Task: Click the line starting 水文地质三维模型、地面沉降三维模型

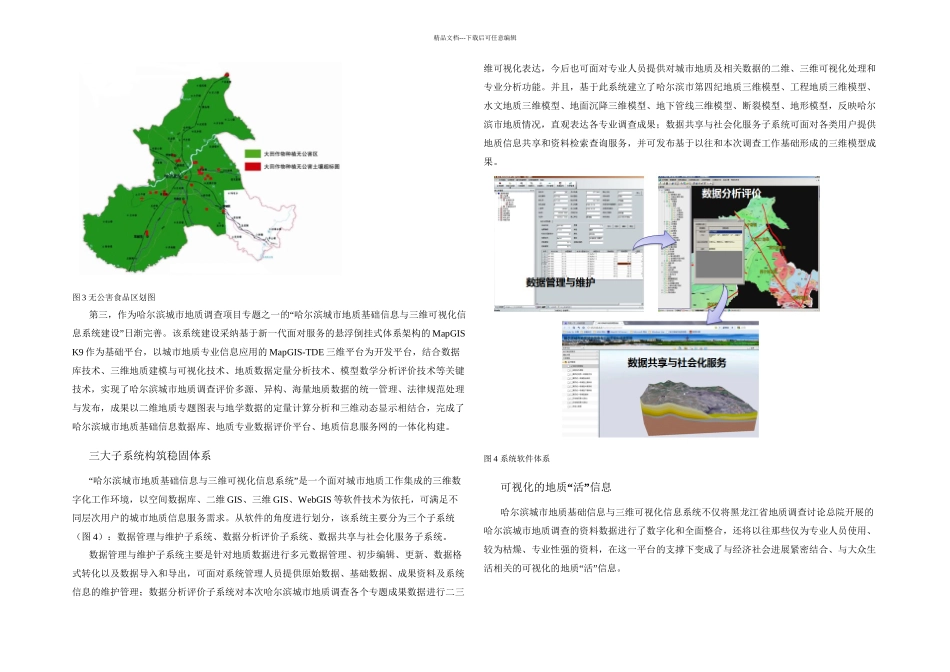Action: coord(680,106)
